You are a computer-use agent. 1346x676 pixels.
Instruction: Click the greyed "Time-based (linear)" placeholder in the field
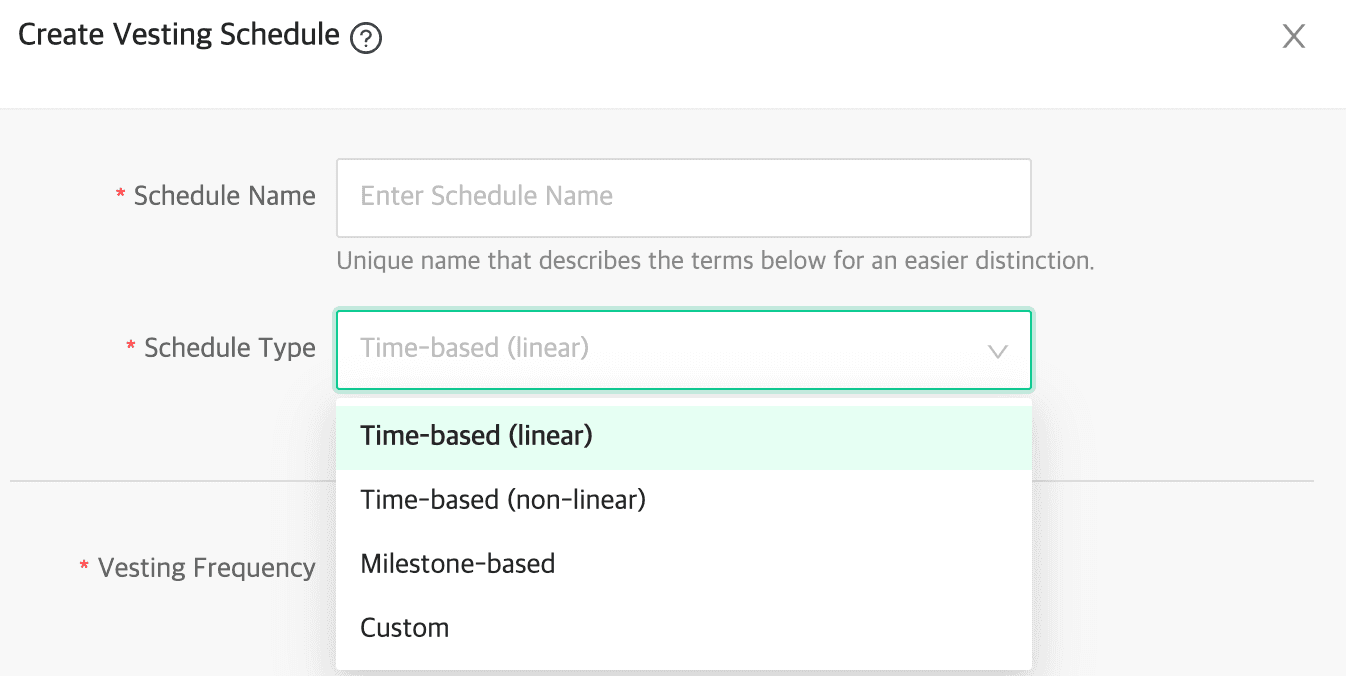(475, 348)
